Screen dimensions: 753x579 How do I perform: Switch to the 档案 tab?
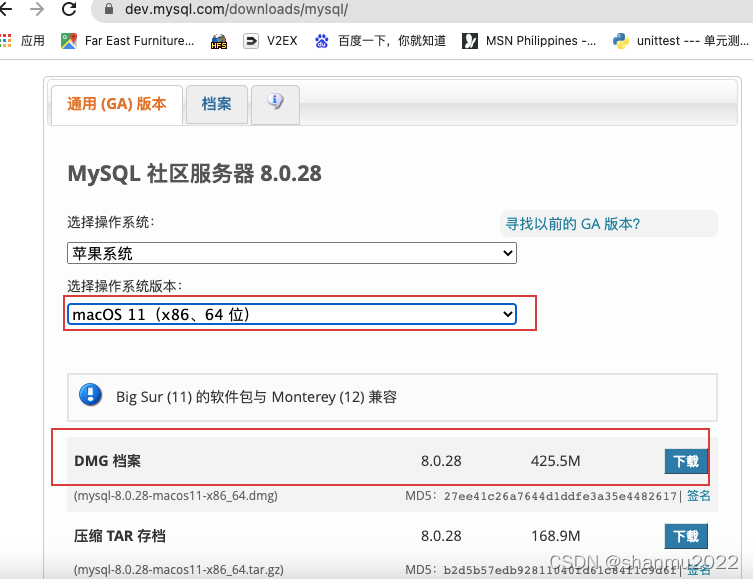tap(216, 104)
